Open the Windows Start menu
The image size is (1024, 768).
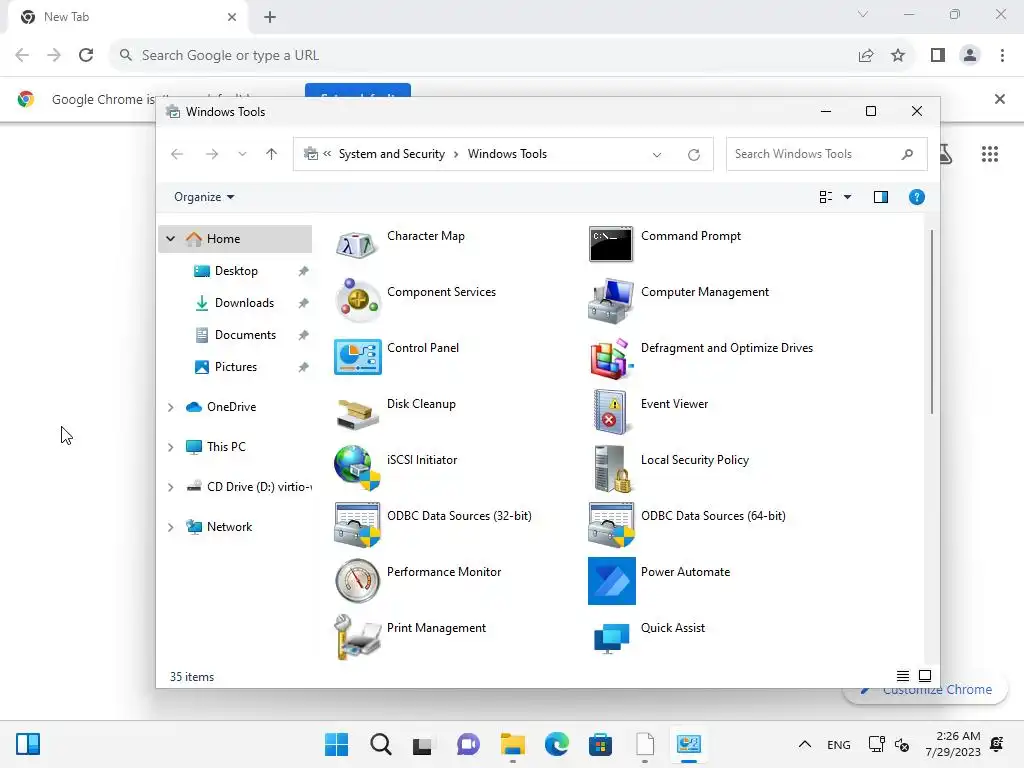coord(336,744)
